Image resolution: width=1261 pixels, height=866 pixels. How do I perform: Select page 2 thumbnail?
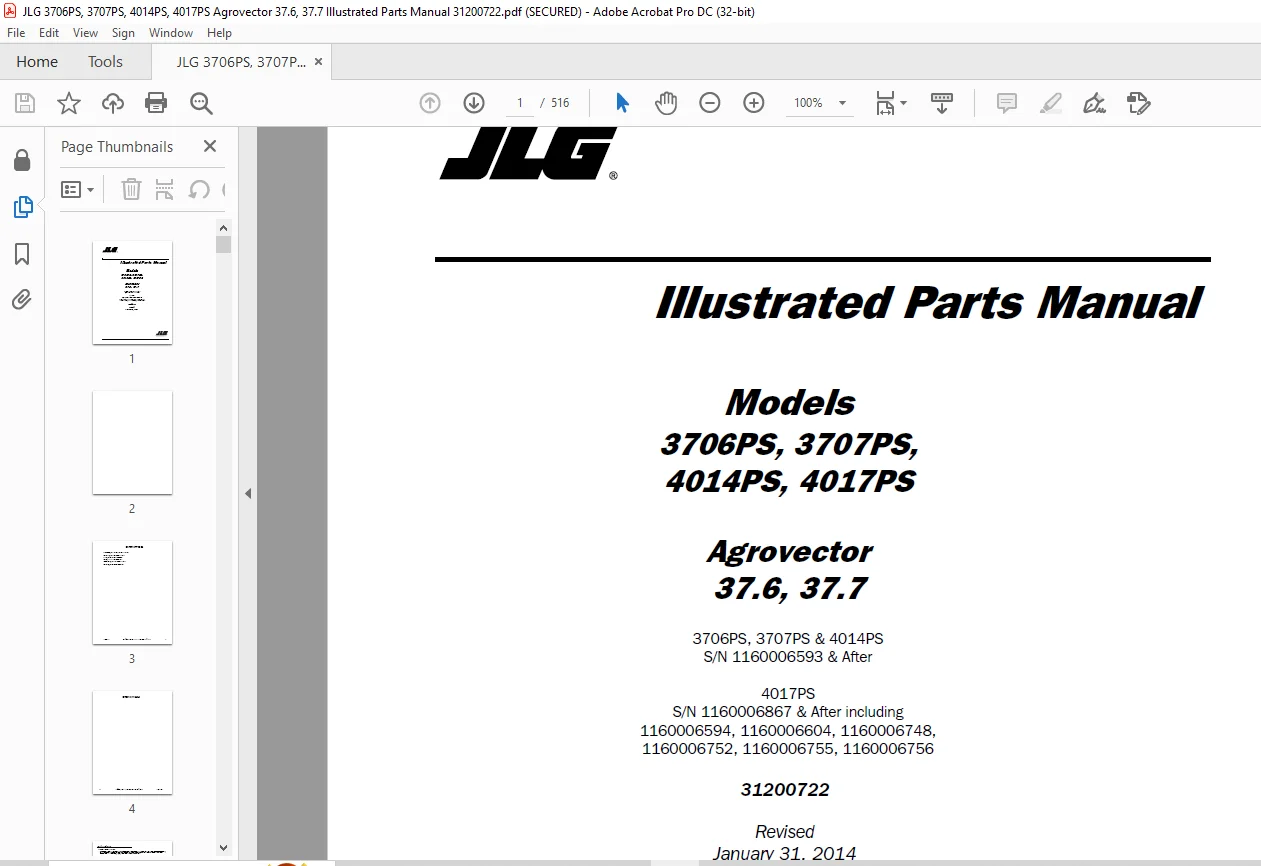tap(132, 442)
